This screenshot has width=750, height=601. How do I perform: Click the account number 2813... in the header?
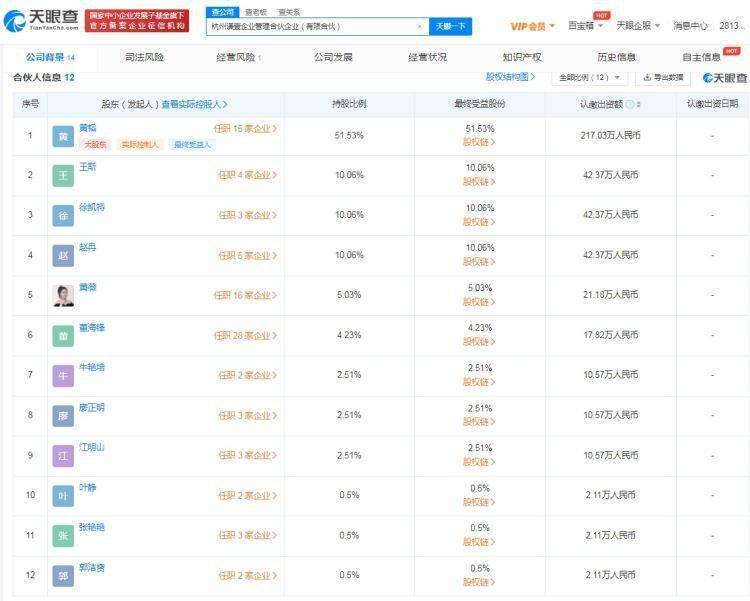tap(733, 26)
